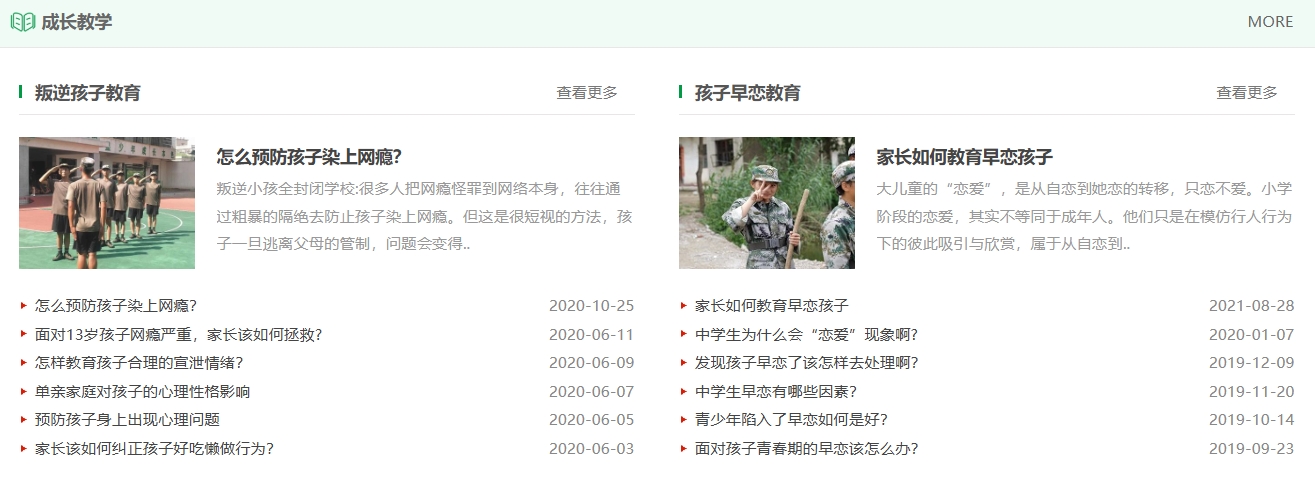This screenshot has width=1315, height=478.
Task: Click red arrow bullet before 怎样教育孩子合理的宣泄情绪?
Action: (x=23, y=363)
